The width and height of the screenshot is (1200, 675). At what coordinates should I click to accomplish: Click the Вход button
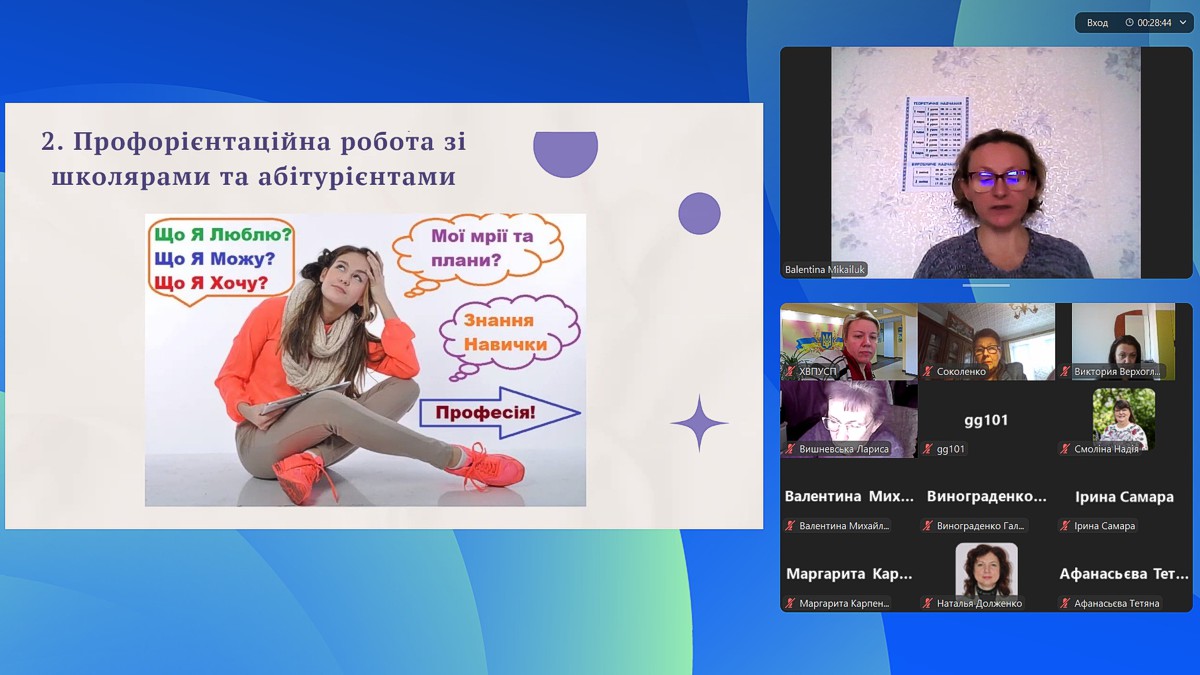click(x=1097, y=22)
